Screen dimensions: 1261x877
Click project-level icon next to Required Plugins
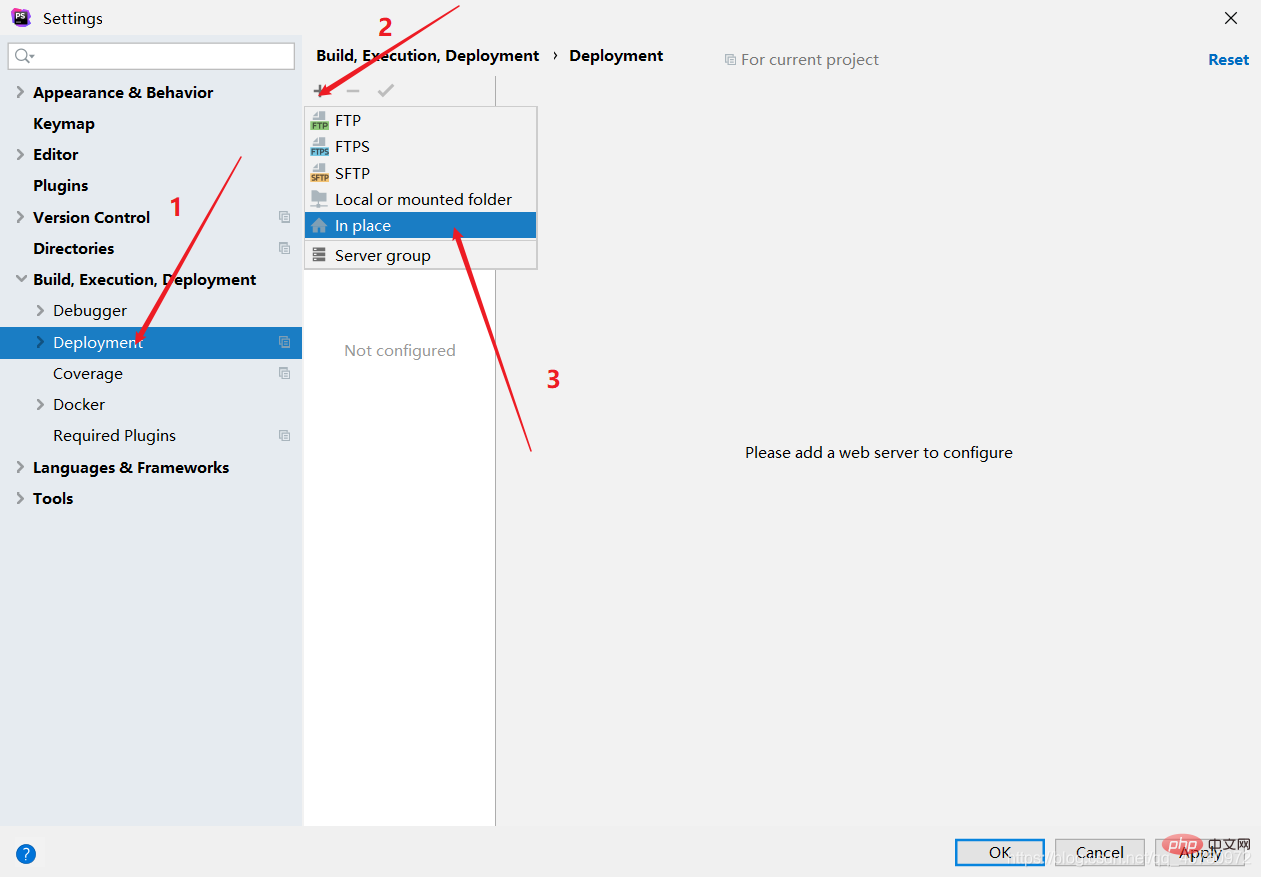coord(284,435)
